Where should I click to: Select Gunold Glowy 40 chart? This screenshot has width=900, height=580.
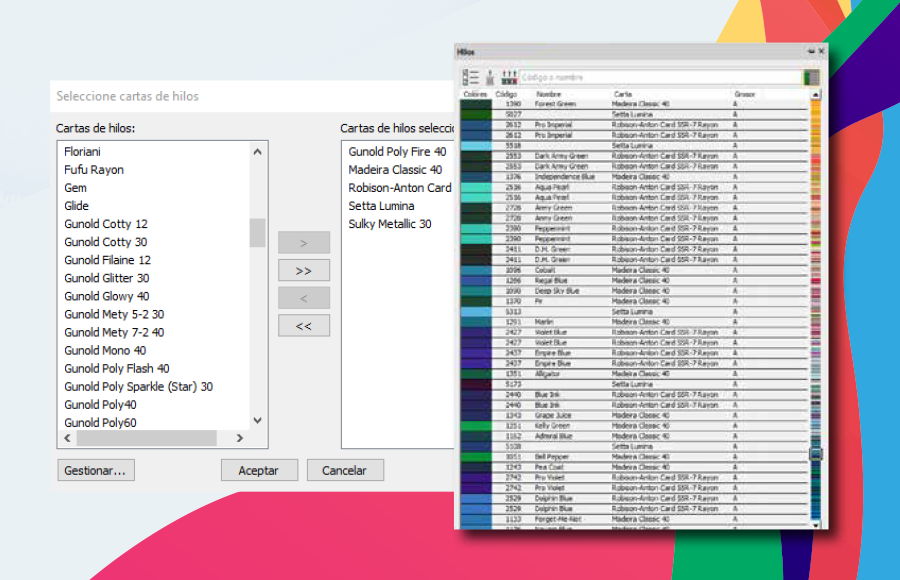point(107,296)
